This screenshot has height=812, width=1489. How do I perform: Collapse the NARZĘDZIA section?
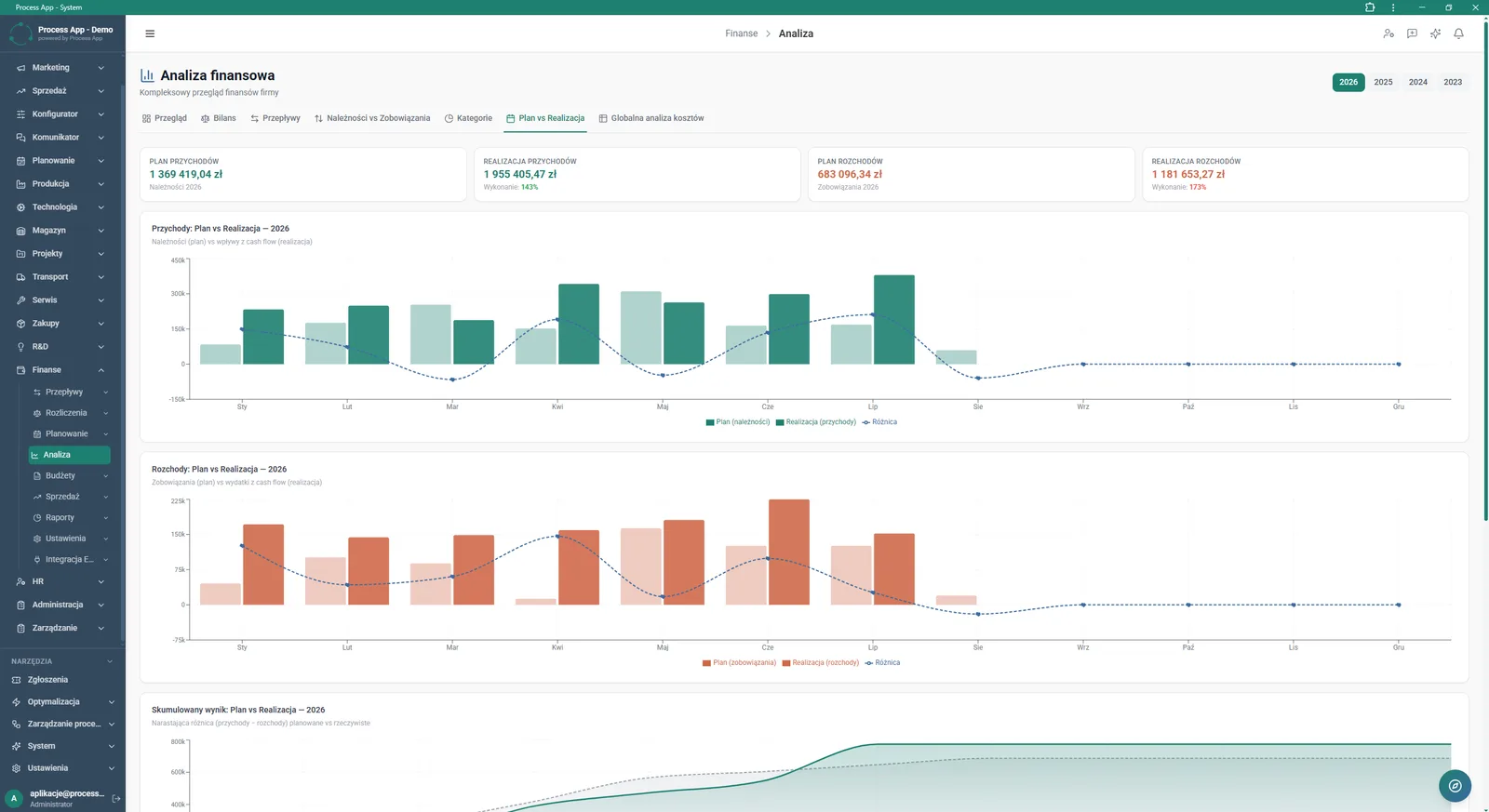(x=110, y=661)
